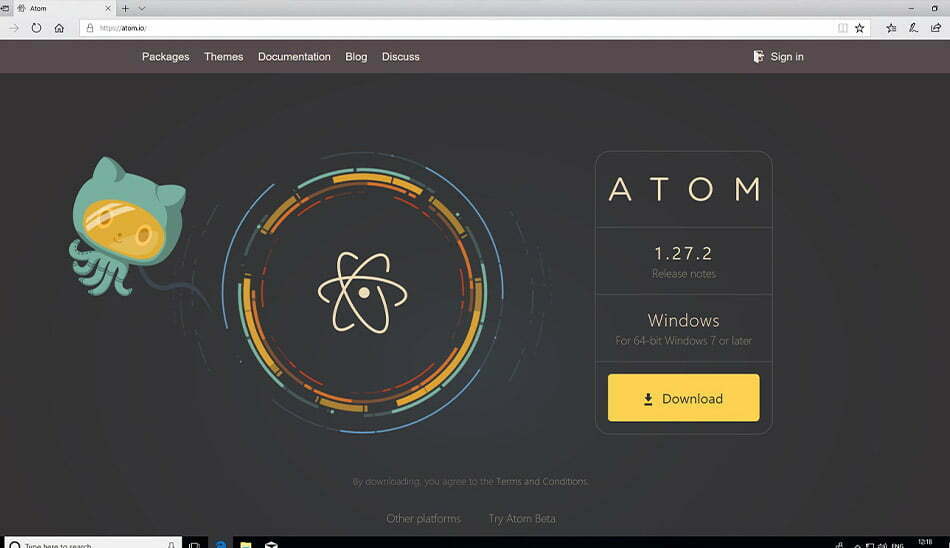Open Discuss forum
This screenshot has height=548, width=950.
coord(400,56)
